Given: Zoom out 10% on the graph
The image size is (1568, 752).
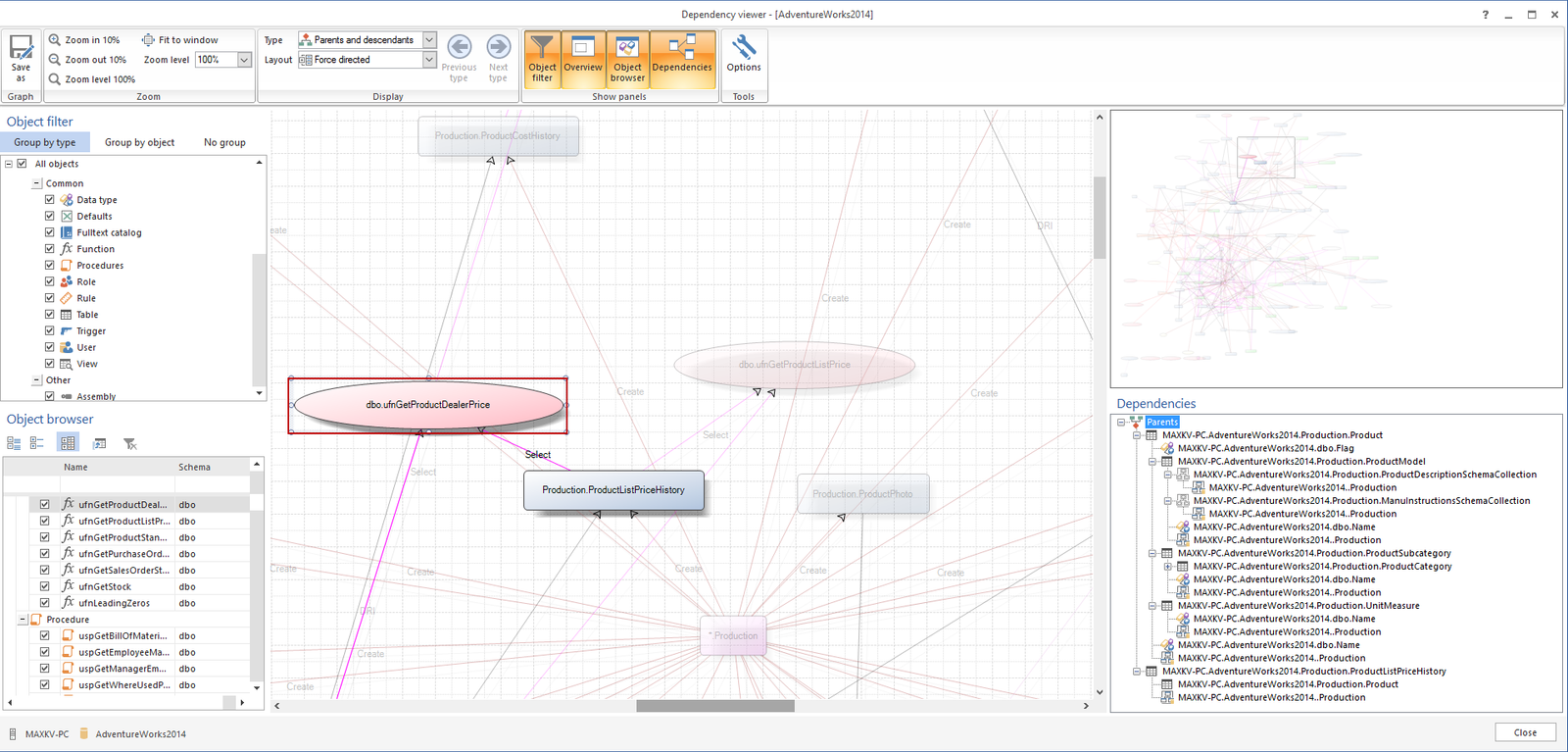Looking at the screenshot, I should 87,60.
